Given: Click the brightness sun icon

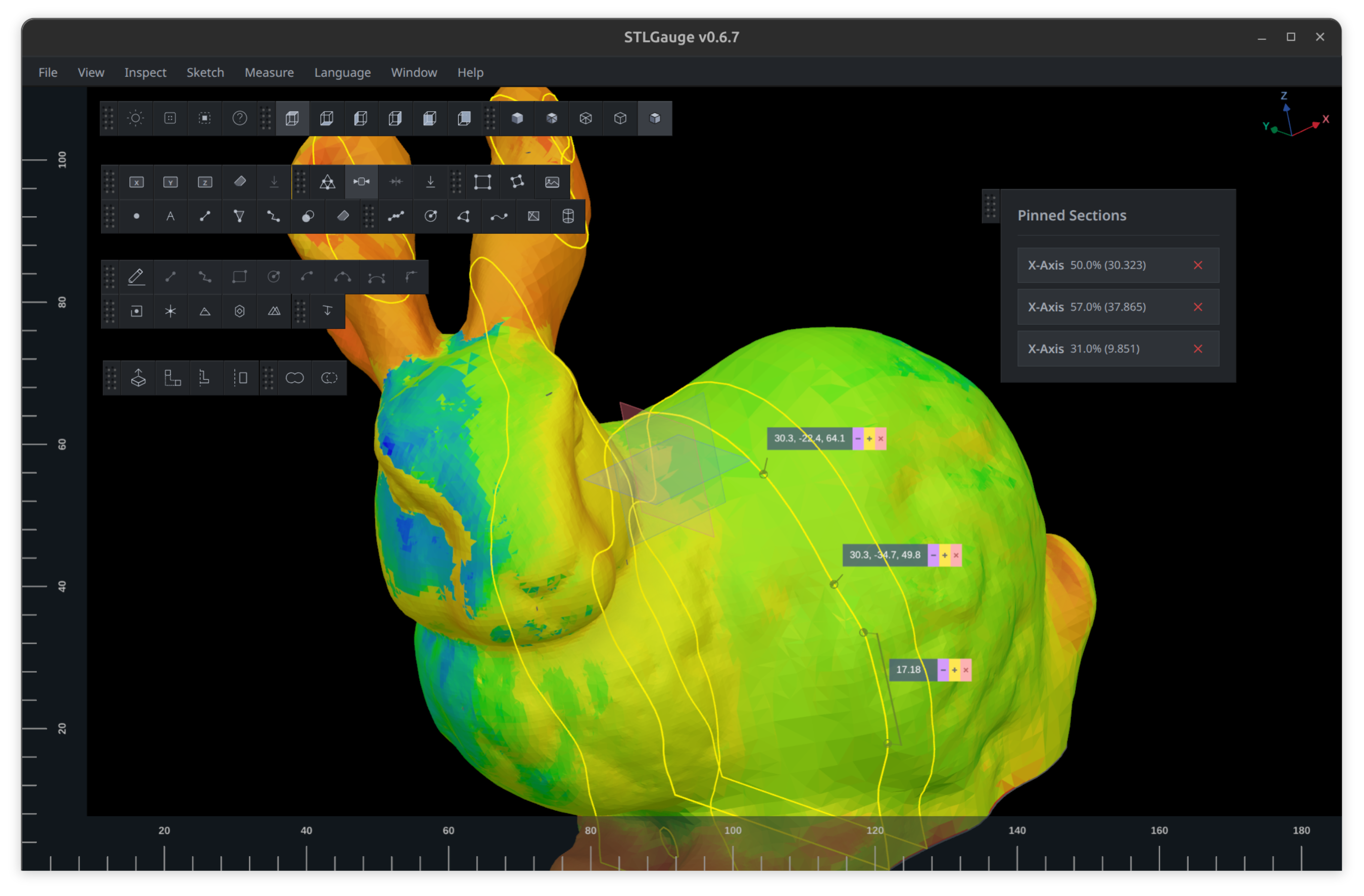Looking at the screenshot, I should click(136, 119).
